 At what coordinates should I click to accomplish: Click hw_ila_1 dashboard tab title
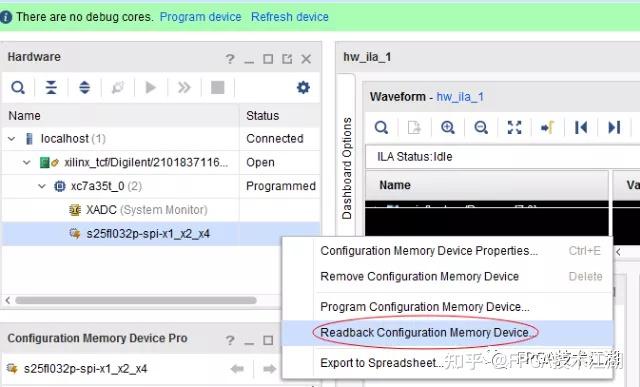tap(367, 57)
